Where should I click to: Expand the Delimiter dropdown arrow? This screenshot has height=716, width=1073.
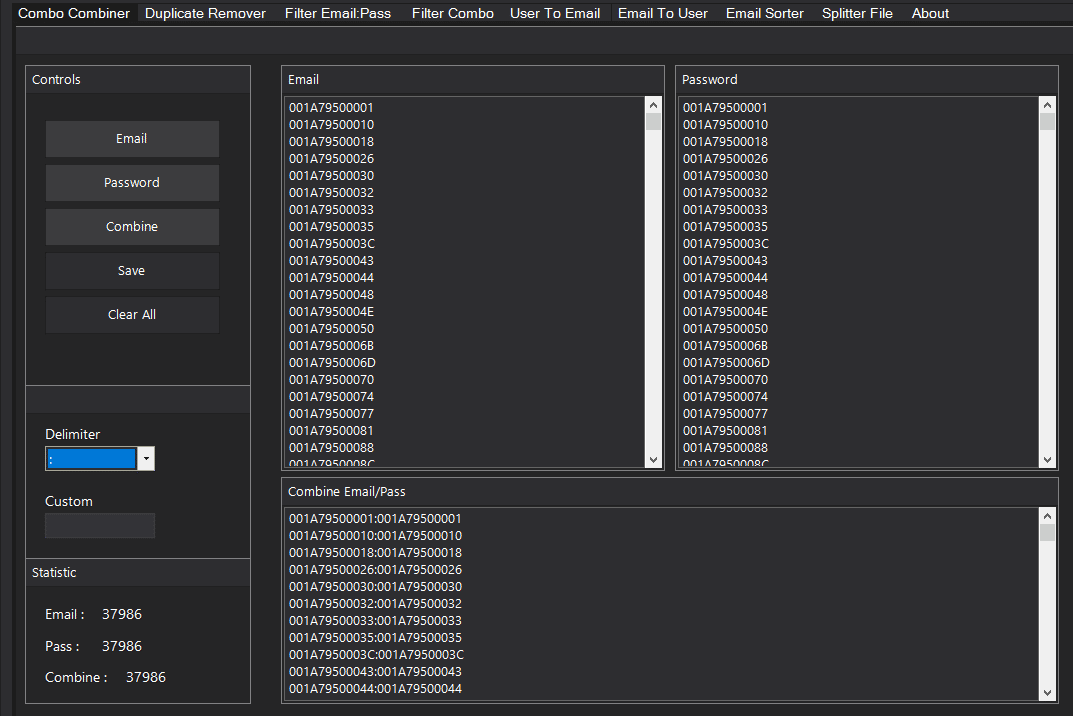(146, 459)
